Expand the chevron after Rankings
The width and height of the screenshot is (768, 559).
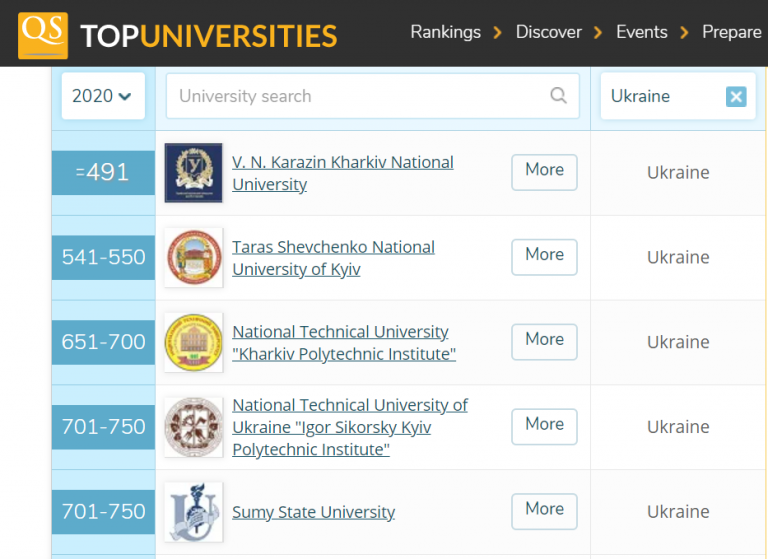[498, 33]
